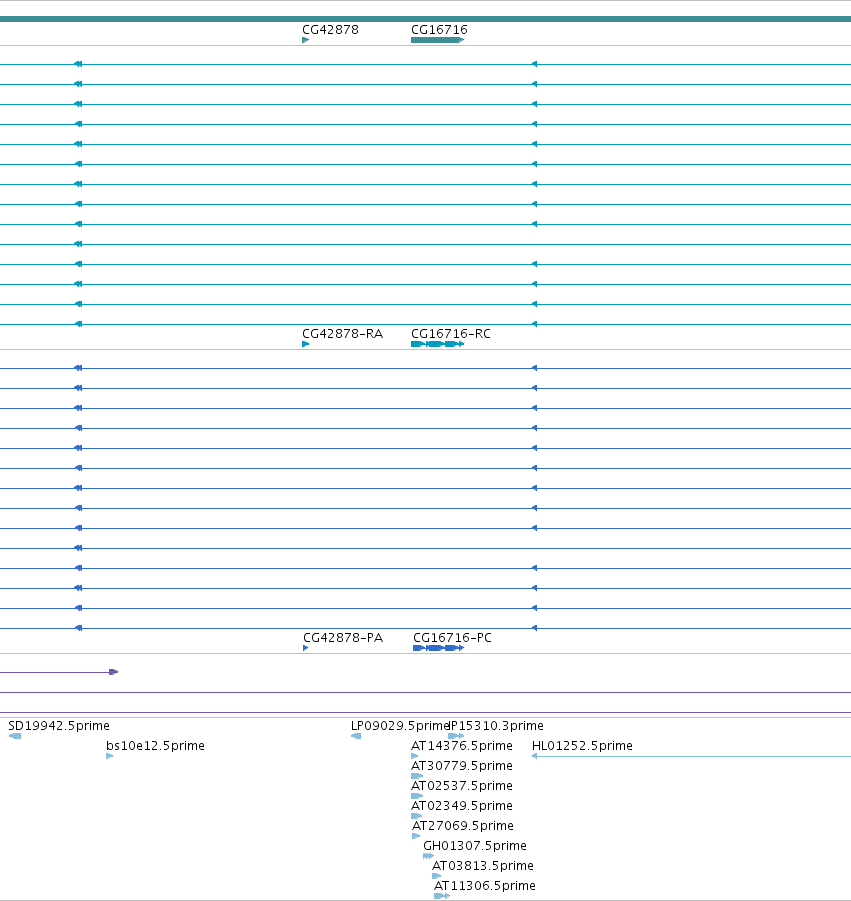The image size is (851, 901).
Task: Select the AT02537.5prime EST label
Action: click(x=461, y=786)
